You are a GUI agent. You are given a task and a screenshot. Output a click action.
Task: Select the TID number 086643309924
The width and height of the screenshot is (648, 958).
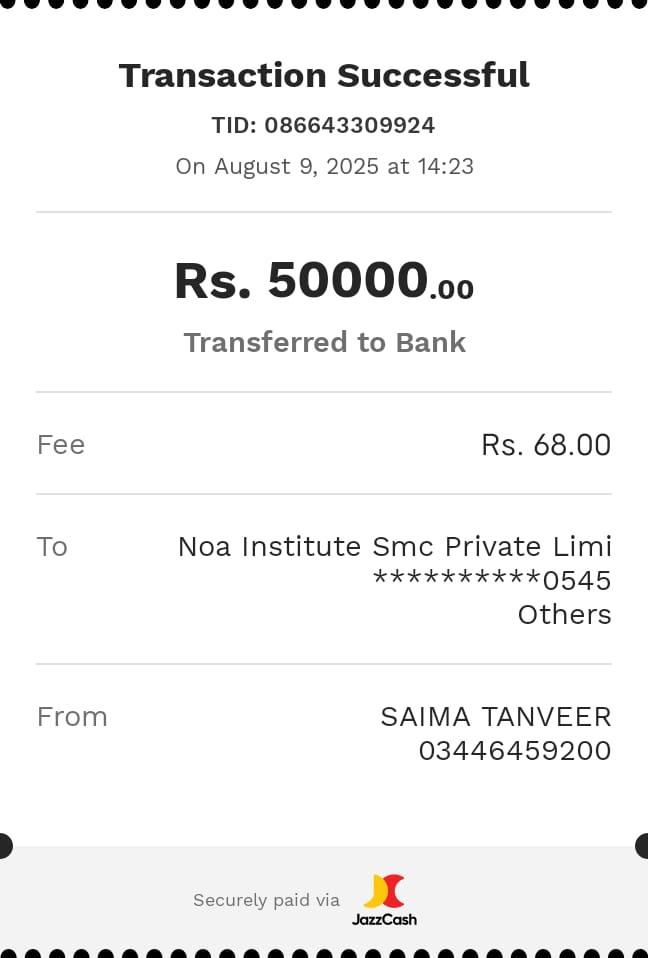click(349, 126)
